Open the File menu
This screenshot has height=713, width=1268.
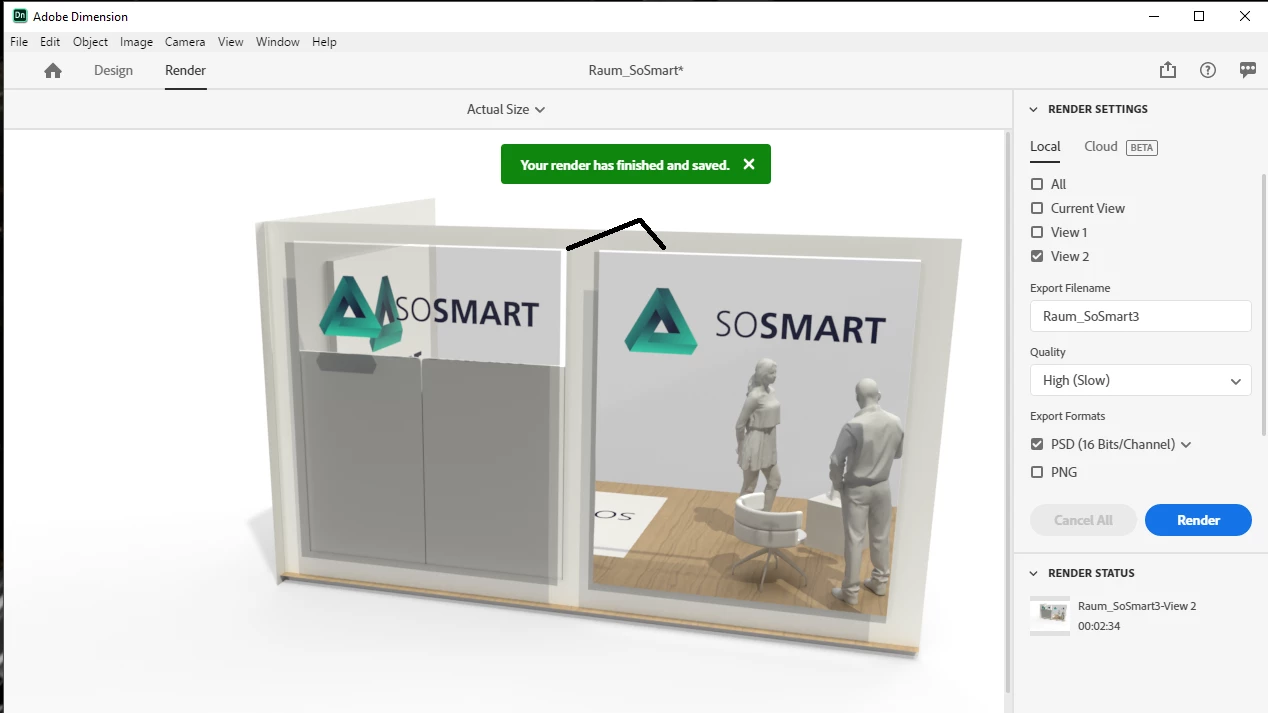19,42
